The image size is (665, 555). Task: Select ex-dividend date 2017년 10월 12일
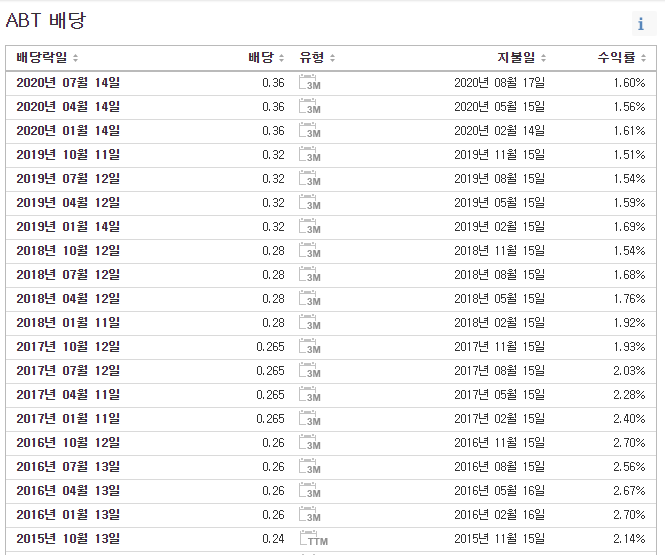[x=68, y=346]
